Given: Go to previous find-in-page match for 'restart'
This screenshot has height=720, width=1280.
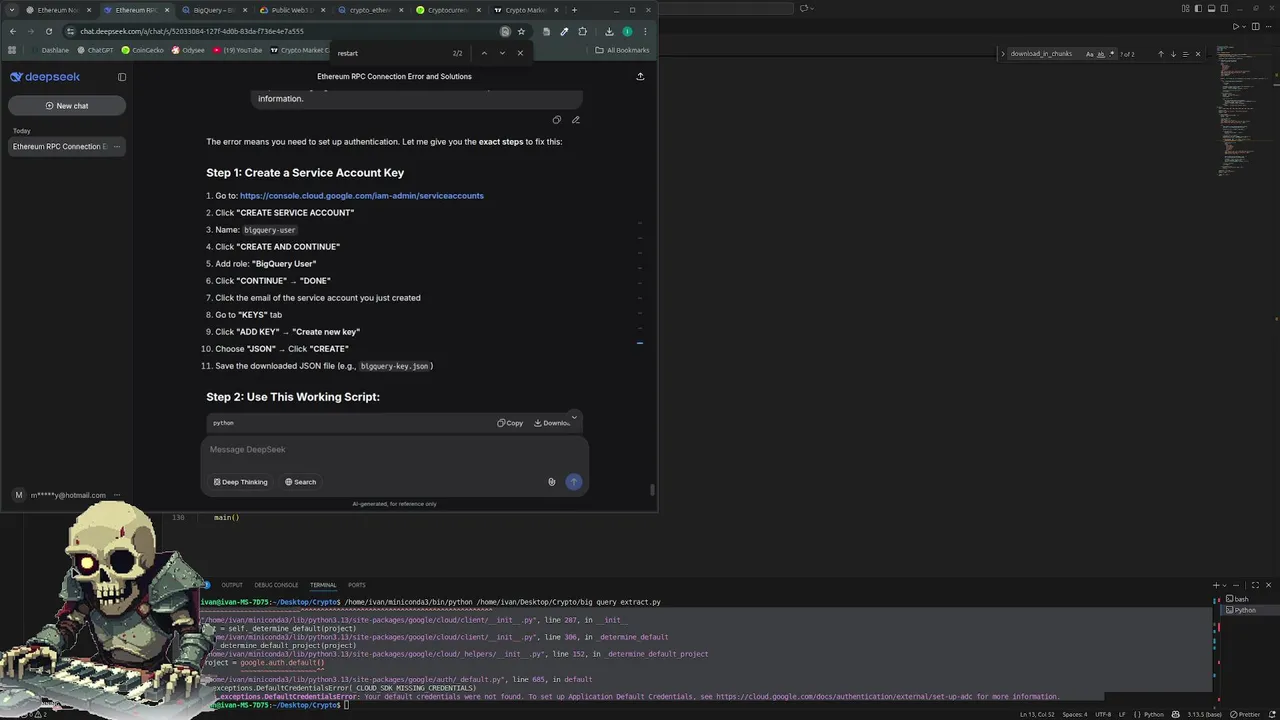Looking at the screenshot, I should coord(484,53).
